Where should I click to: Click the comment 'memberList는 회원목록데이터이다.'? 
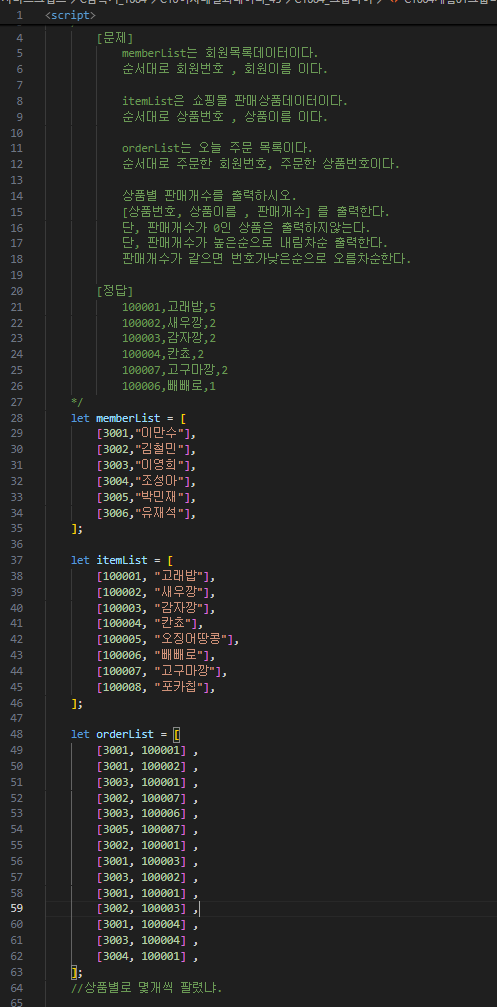point(220,53)
